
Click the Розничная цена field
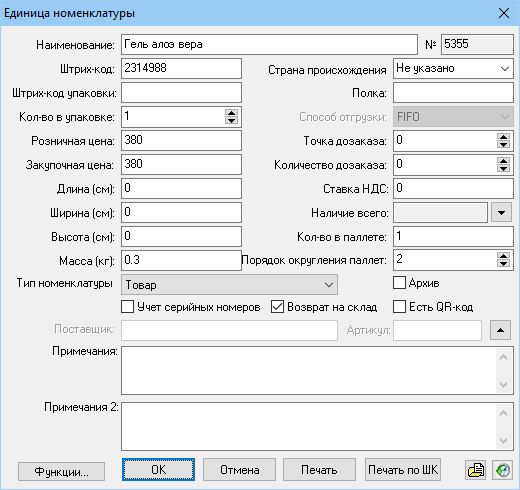point(181,141)
